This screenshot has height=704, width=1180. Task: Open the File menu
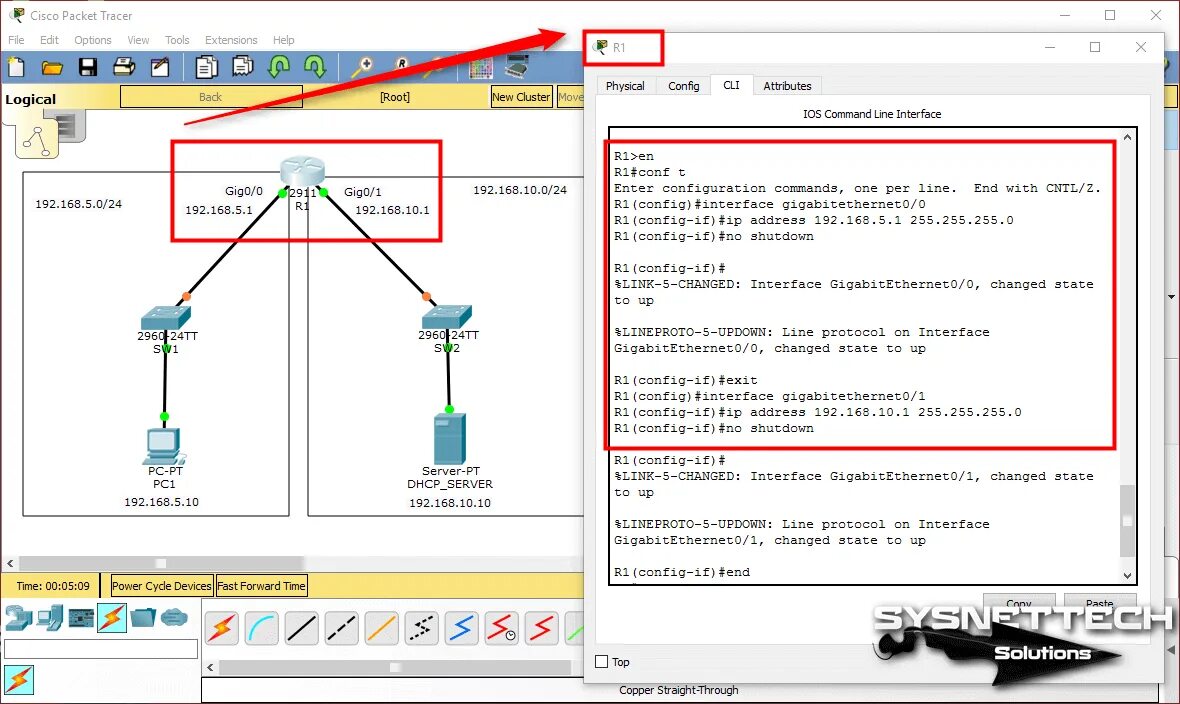(16, 40)
